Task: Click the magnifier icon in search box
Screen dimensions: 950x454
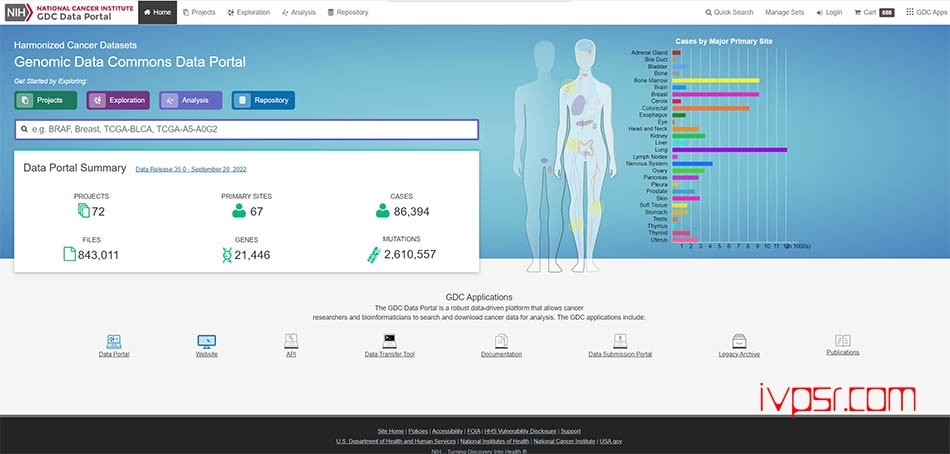Action: tap(24, 129)
